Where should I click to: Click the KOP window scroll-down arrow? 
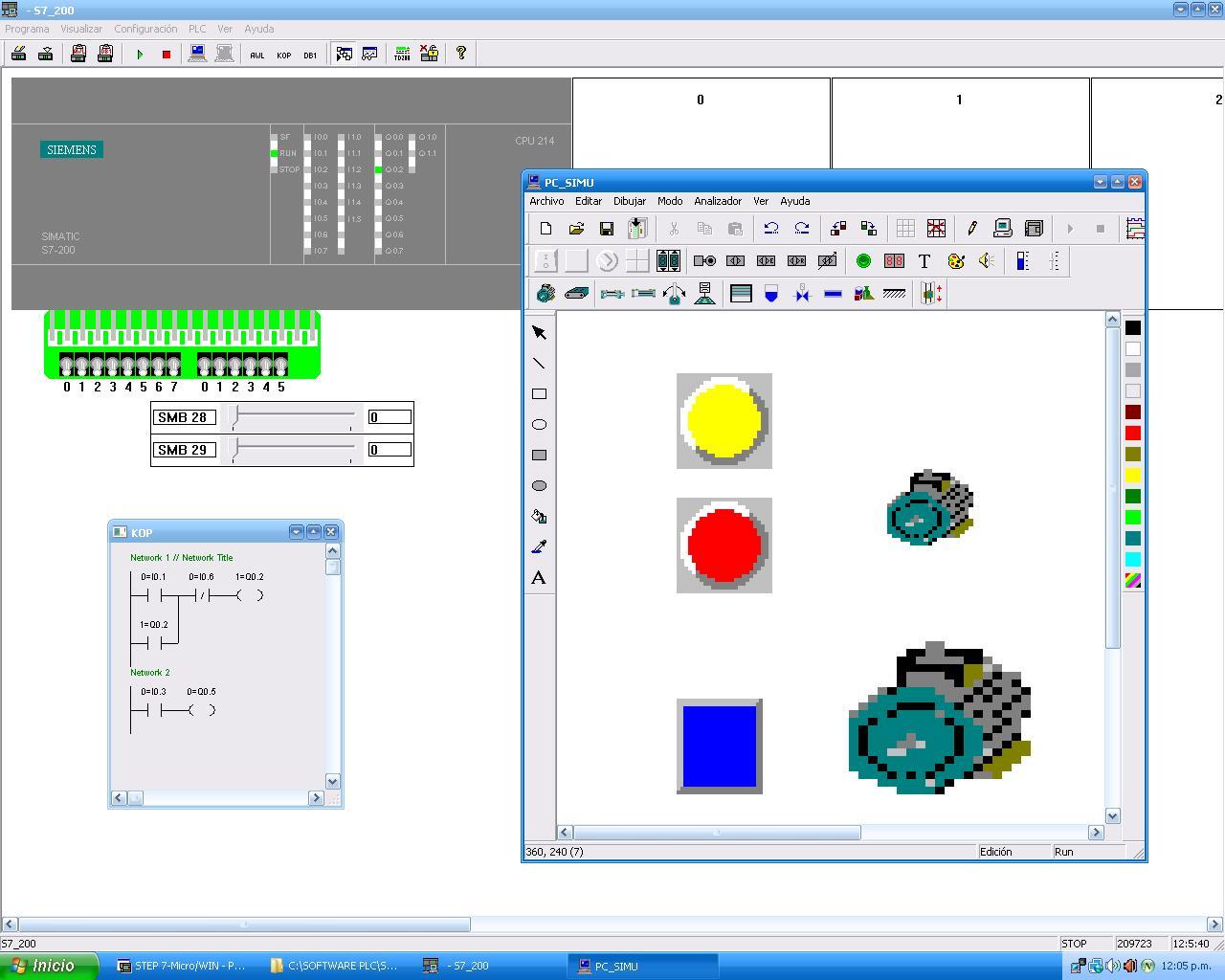(x=332, y=781)
